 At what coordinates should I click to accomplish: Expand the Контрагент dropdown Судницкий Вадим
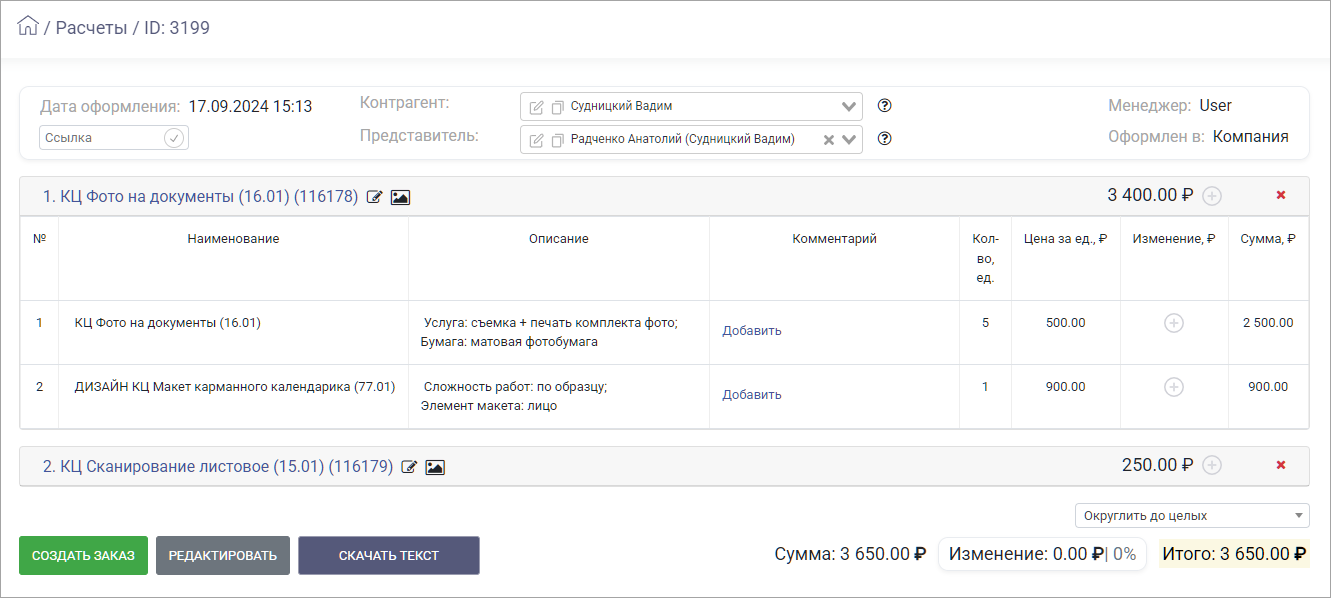[x=850, y=106]
